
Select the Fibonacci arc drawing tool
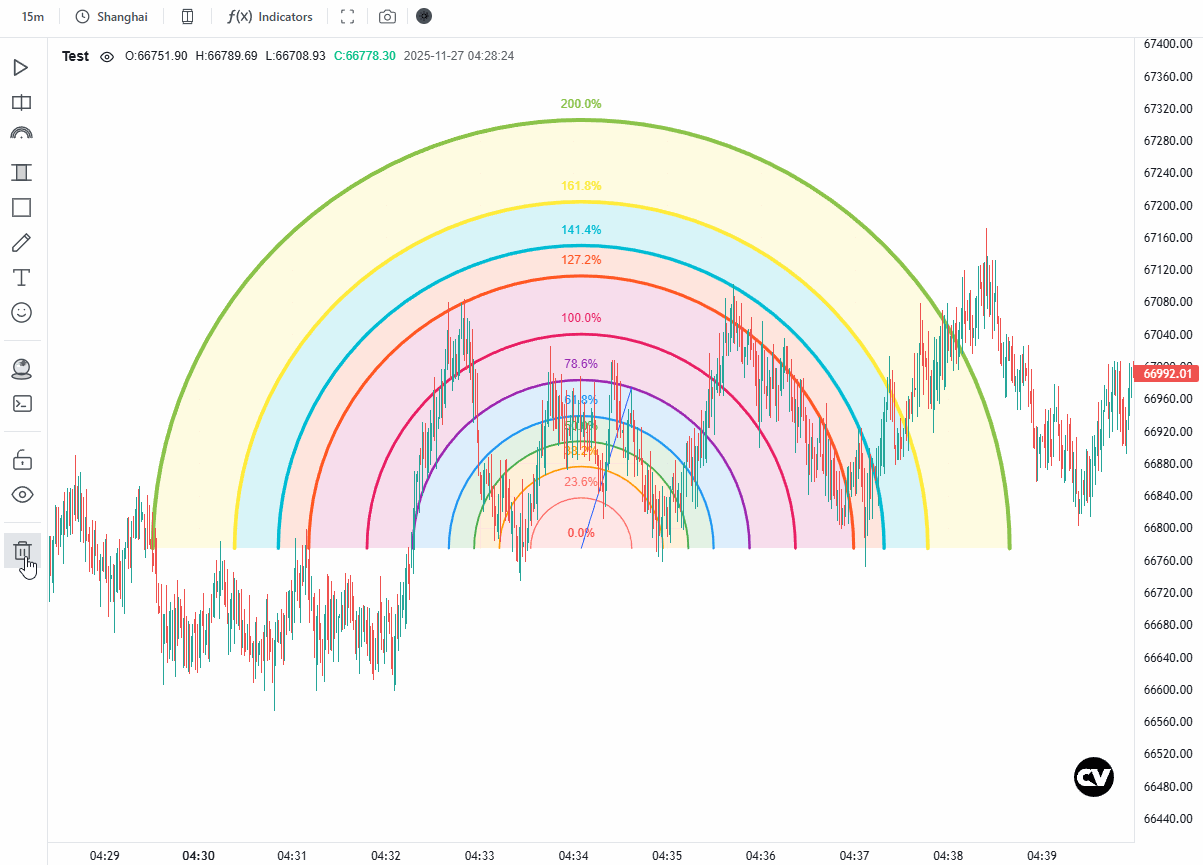coord(21,133)
